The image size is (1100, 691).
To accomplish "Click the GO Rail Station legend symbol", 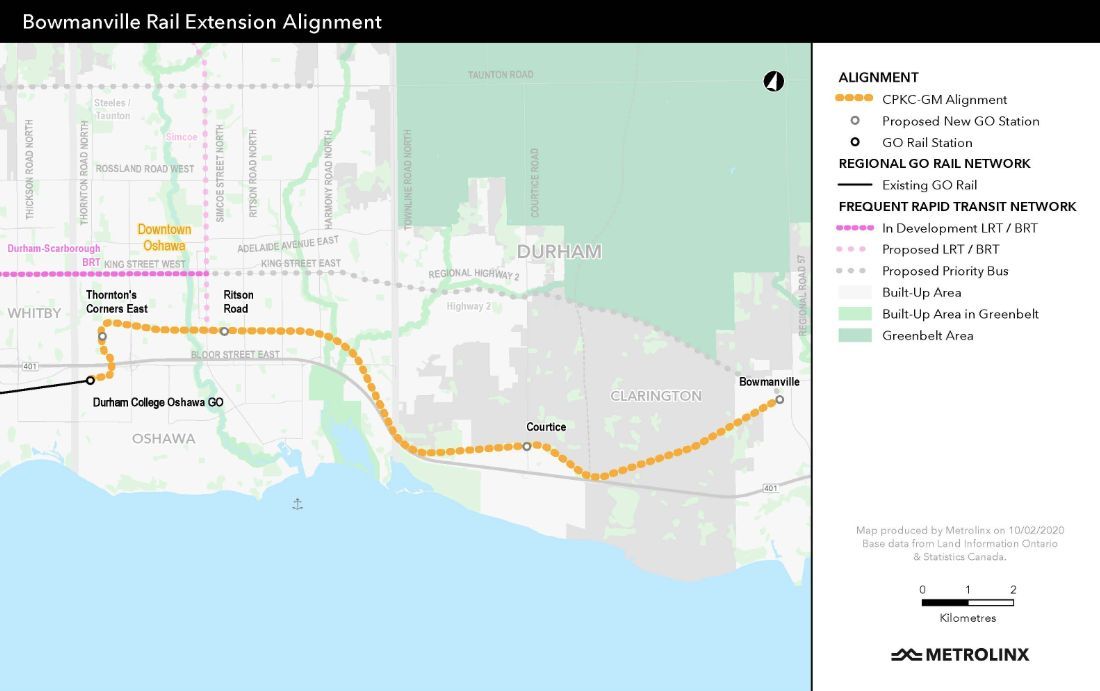I will 855,142.
